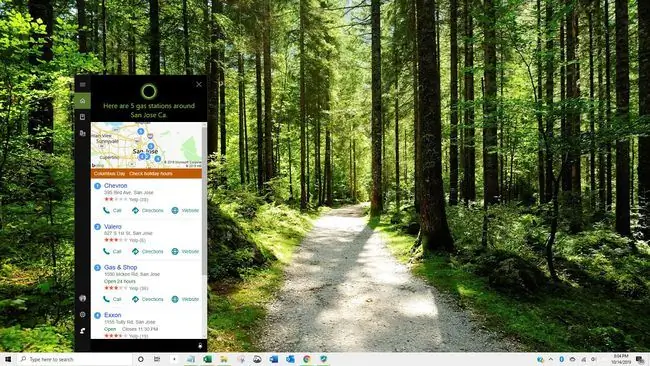Open Cortana settings gear
This screenshot has width=650, height=366.
(x=82, y=315)
